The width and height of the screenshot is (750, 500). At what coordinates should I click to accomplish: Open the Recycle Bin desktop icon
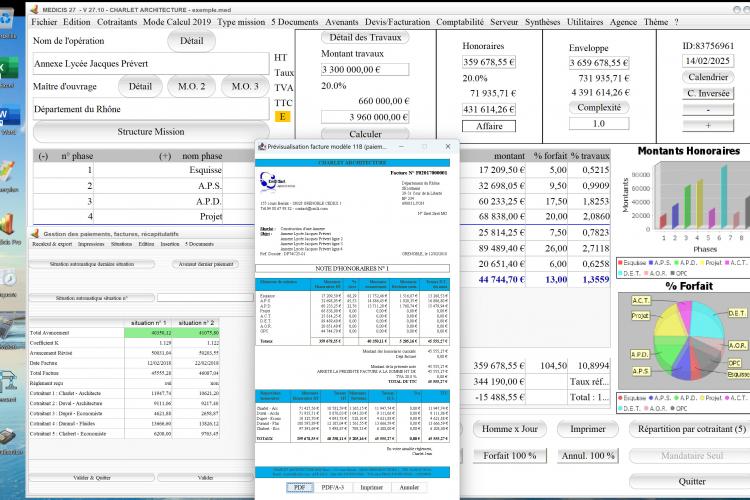(7, 20)
